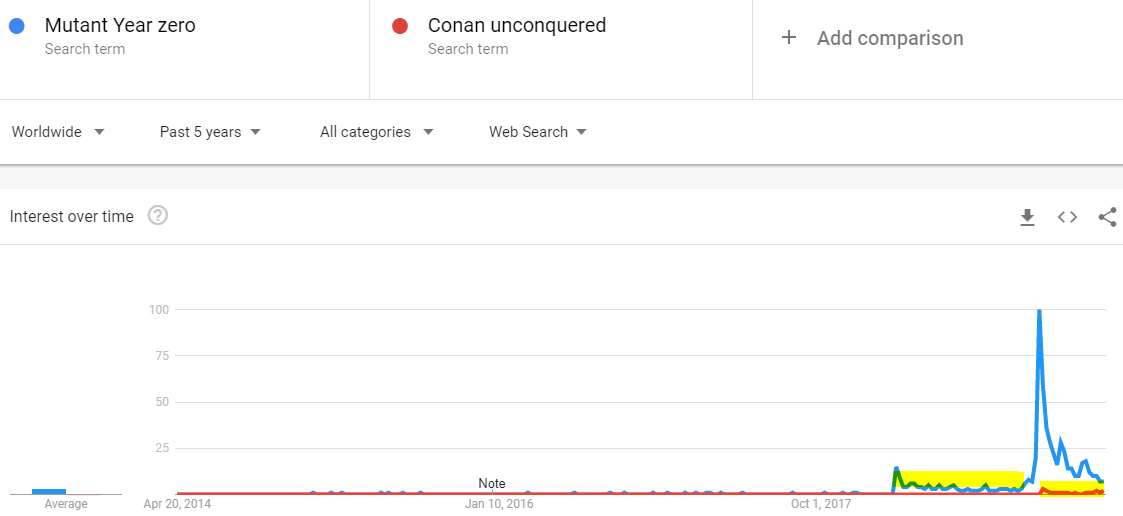1123x516 pixels.
Task: Click the plus icon to add comparison
Action: (x=789, y=37)
